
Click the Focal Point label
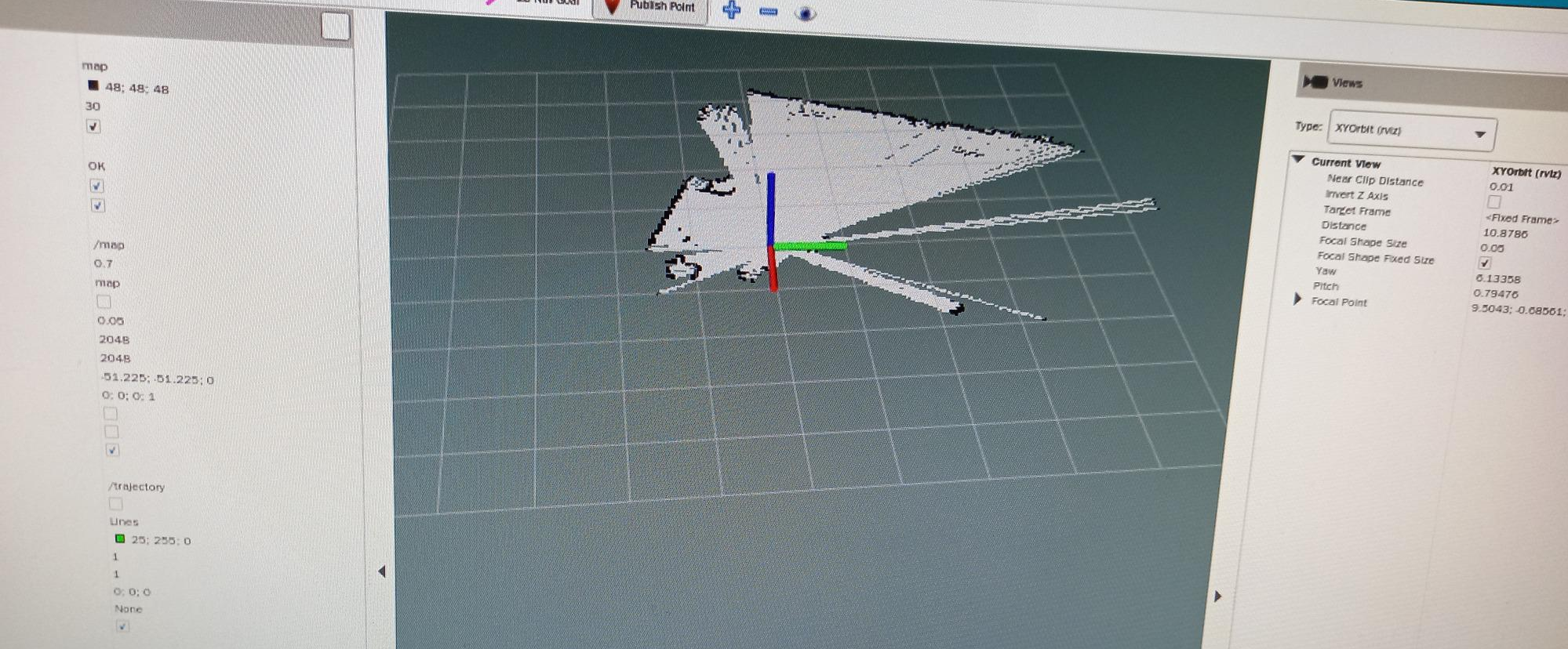(1338, 302)
